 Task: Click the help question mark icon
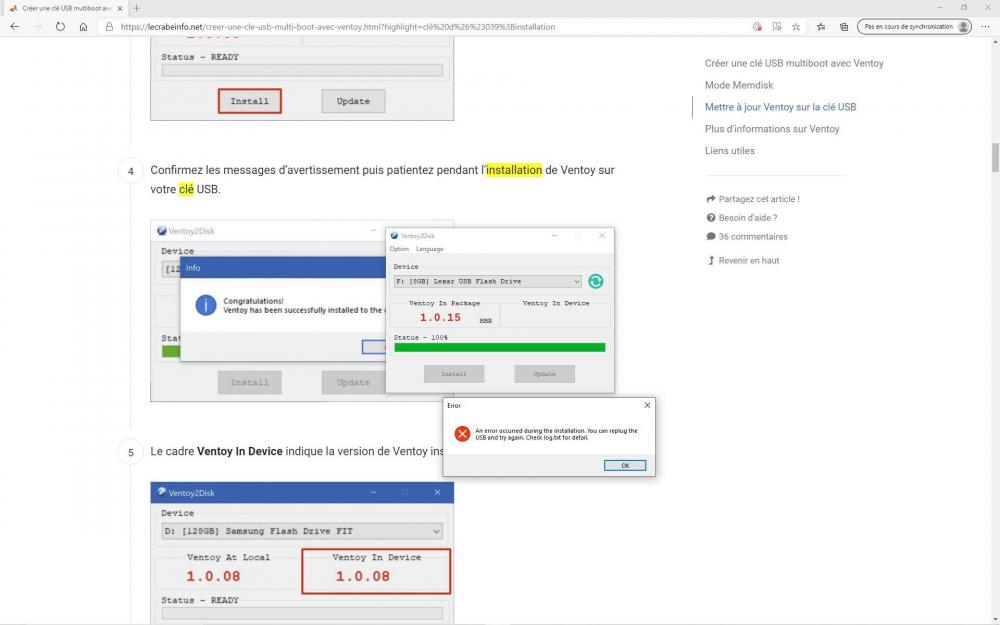point(710,217)
